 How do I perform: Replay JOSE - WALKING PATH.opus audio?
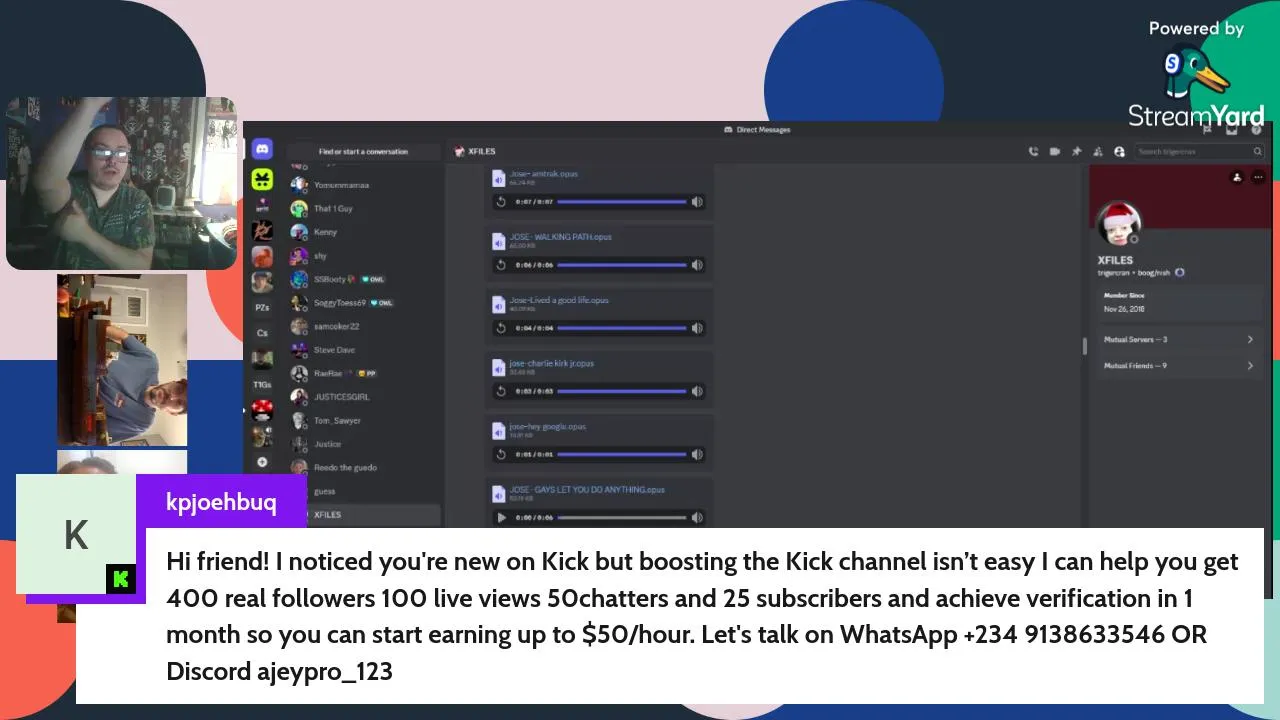[x=501, y=265]
